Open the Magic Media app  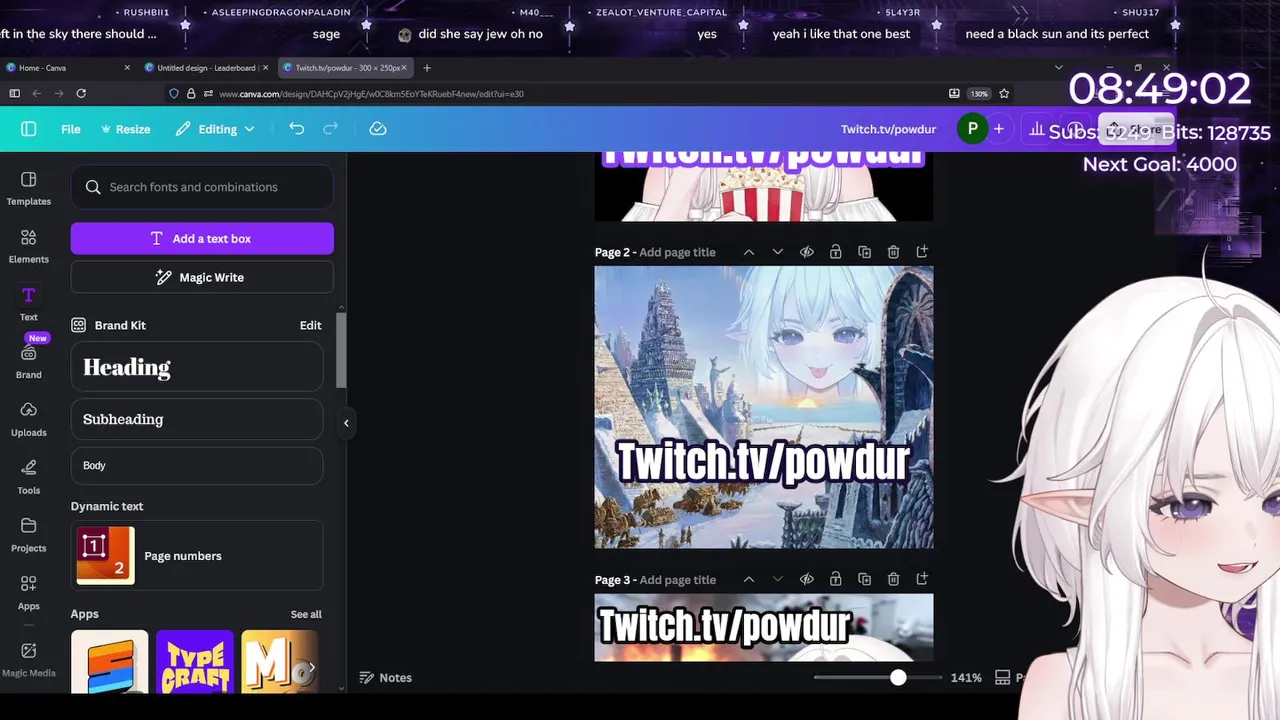coord(28,659)
